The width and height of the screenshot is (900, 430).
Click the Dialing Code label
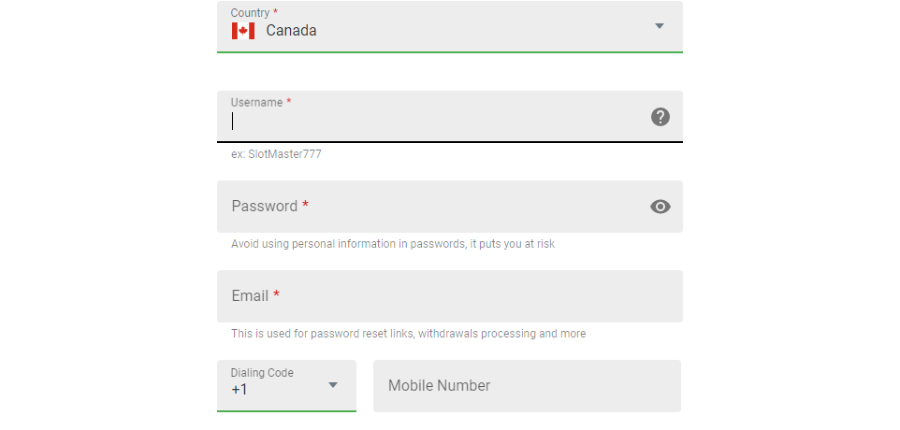coord(262,373)
